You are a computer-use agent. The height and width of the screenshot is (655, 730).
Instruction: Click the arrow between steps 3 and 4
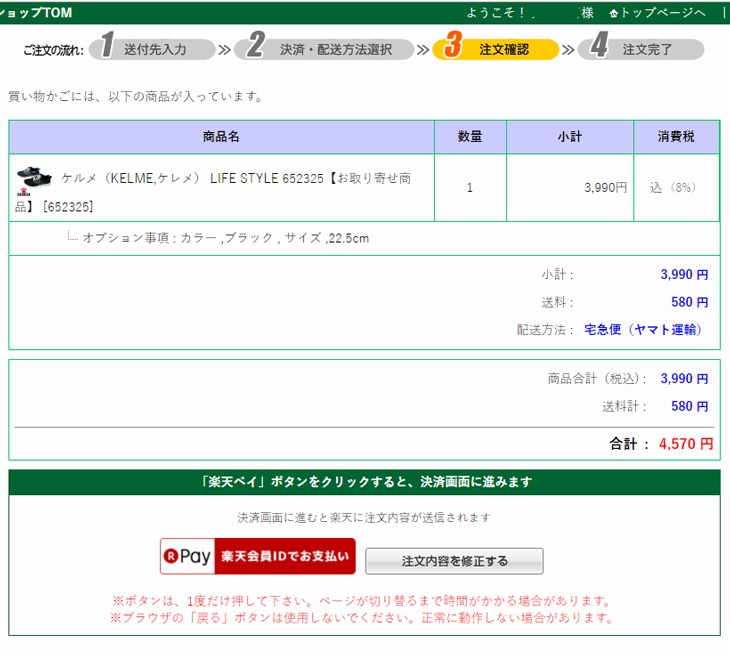[x=568, y=49]
